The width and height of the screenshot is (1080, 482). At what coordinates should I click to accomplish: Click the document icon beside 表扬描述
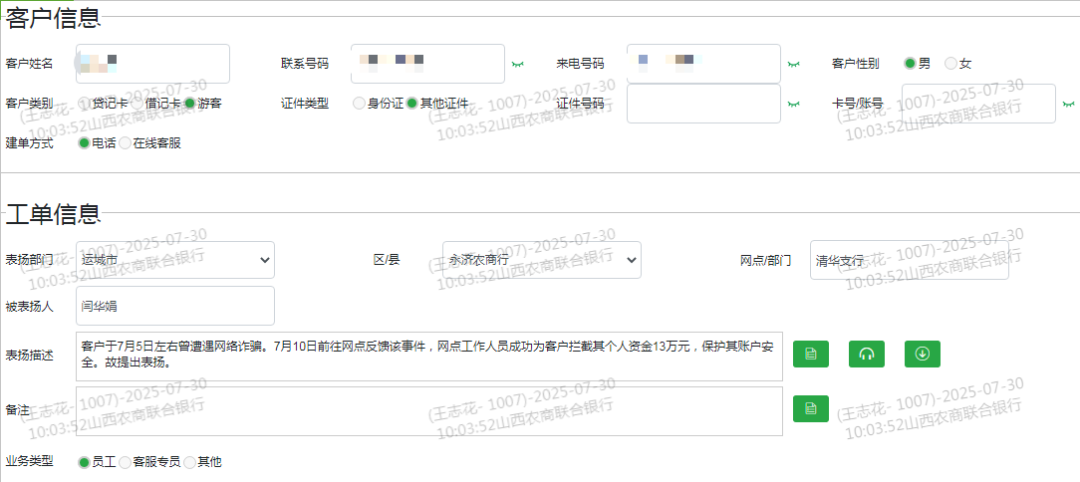pyautogui.click(x=811, y=354)
